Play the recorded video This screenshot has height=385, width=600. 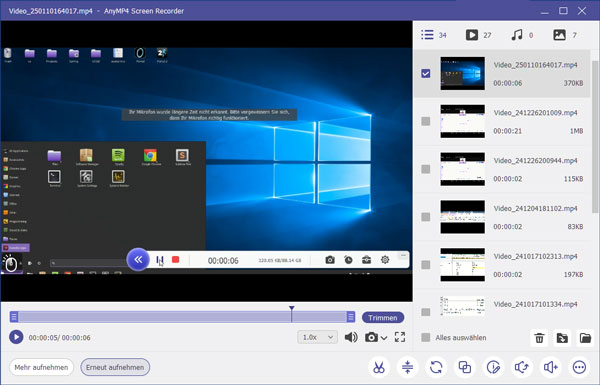click(x=16, y=337)
